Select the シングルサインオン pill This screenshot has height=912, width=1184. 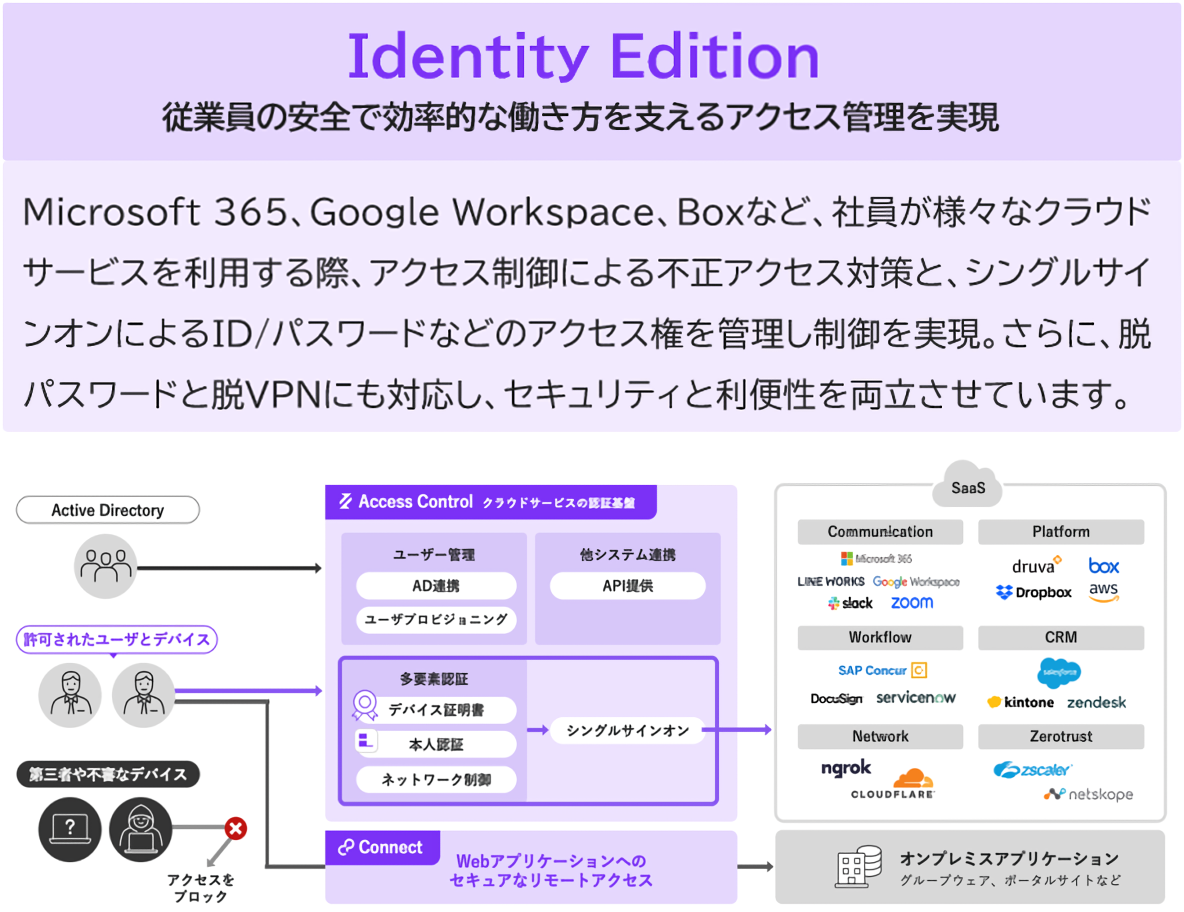pos(627,730)
